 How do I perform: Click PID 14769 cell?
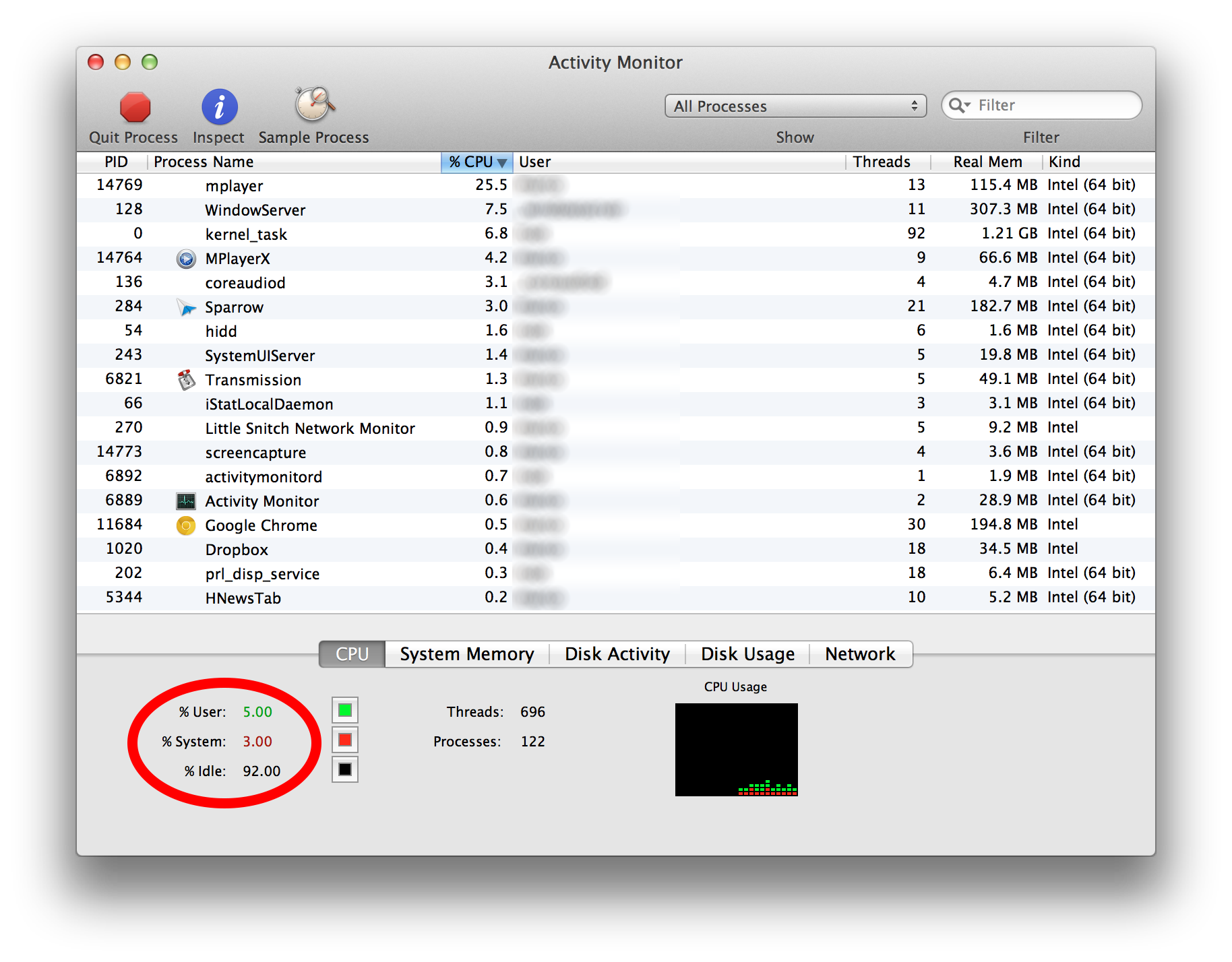point(119,185)
